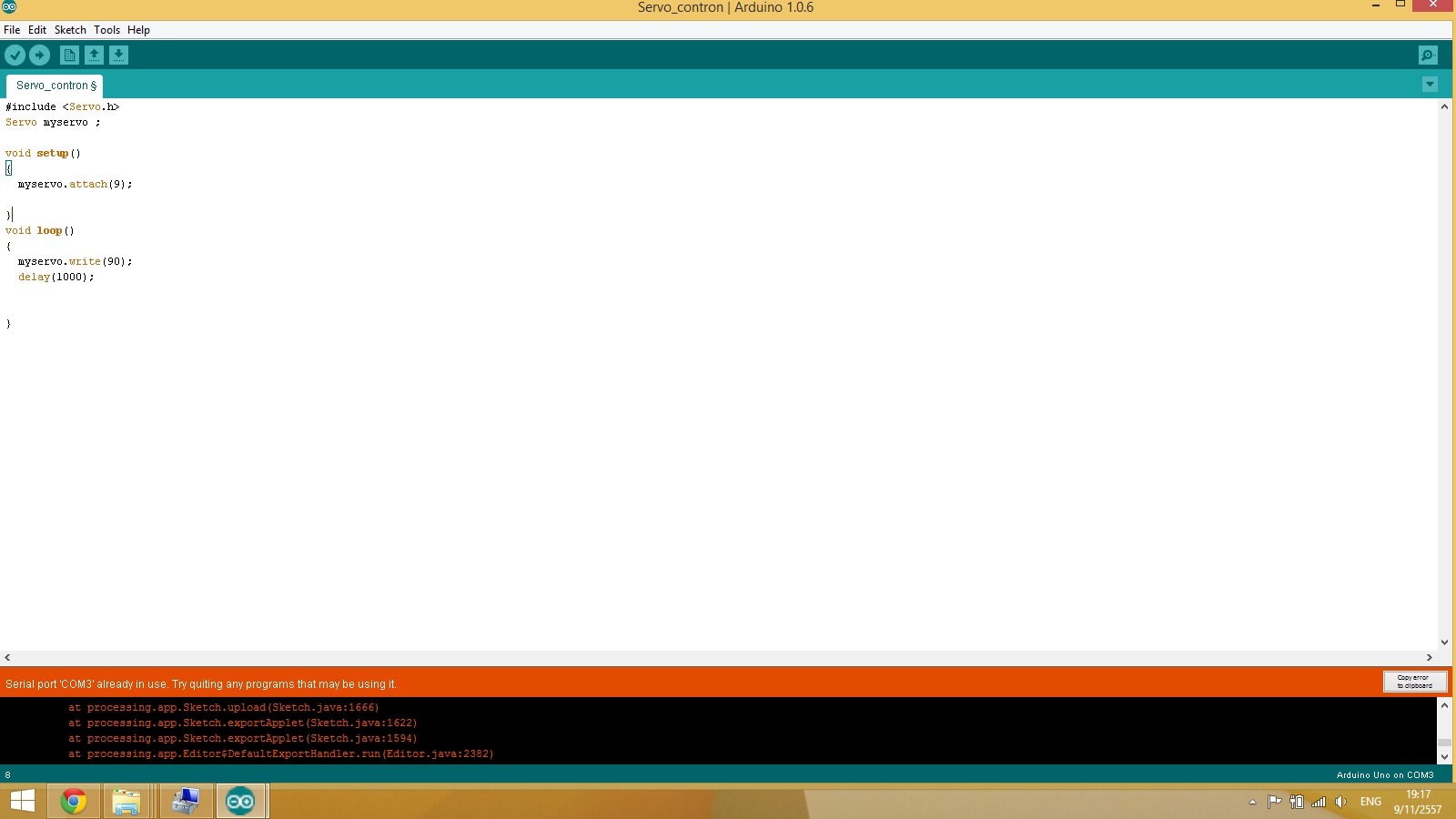Screen dimensions: 1456x819
Task: Click the horizontal scrollbar right arrow
Action: tap(1430, 657)
